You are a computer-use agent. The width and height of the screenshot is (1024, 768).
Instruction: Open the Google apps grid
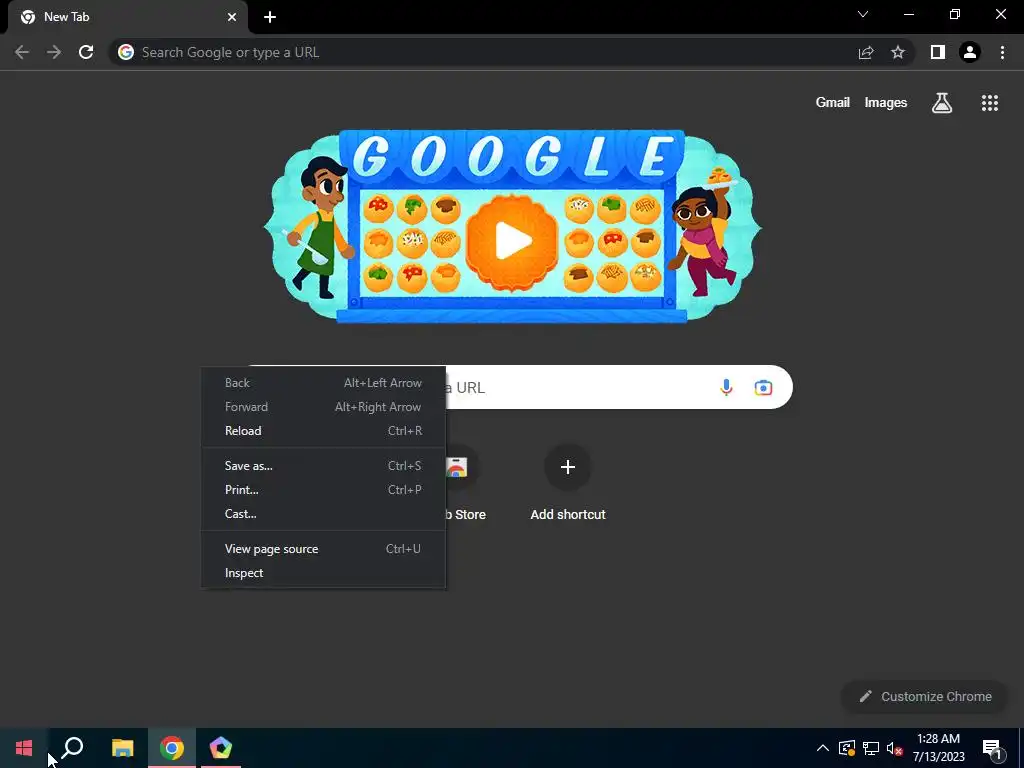[x=989, y=103]
